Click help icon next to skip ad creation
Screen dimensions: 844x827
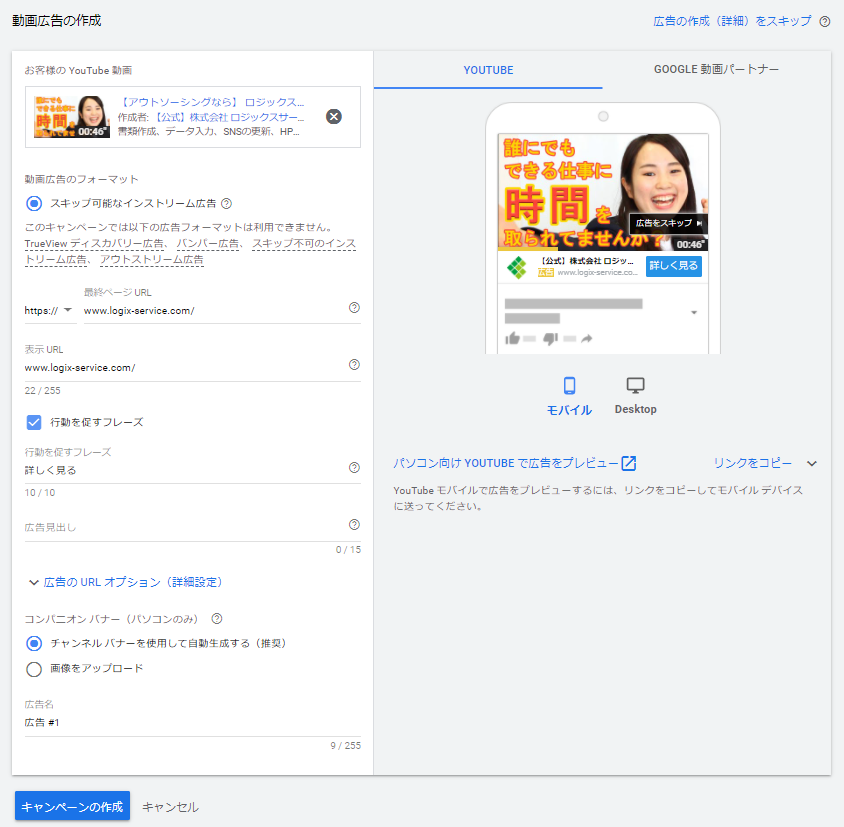tap(825, 21)
